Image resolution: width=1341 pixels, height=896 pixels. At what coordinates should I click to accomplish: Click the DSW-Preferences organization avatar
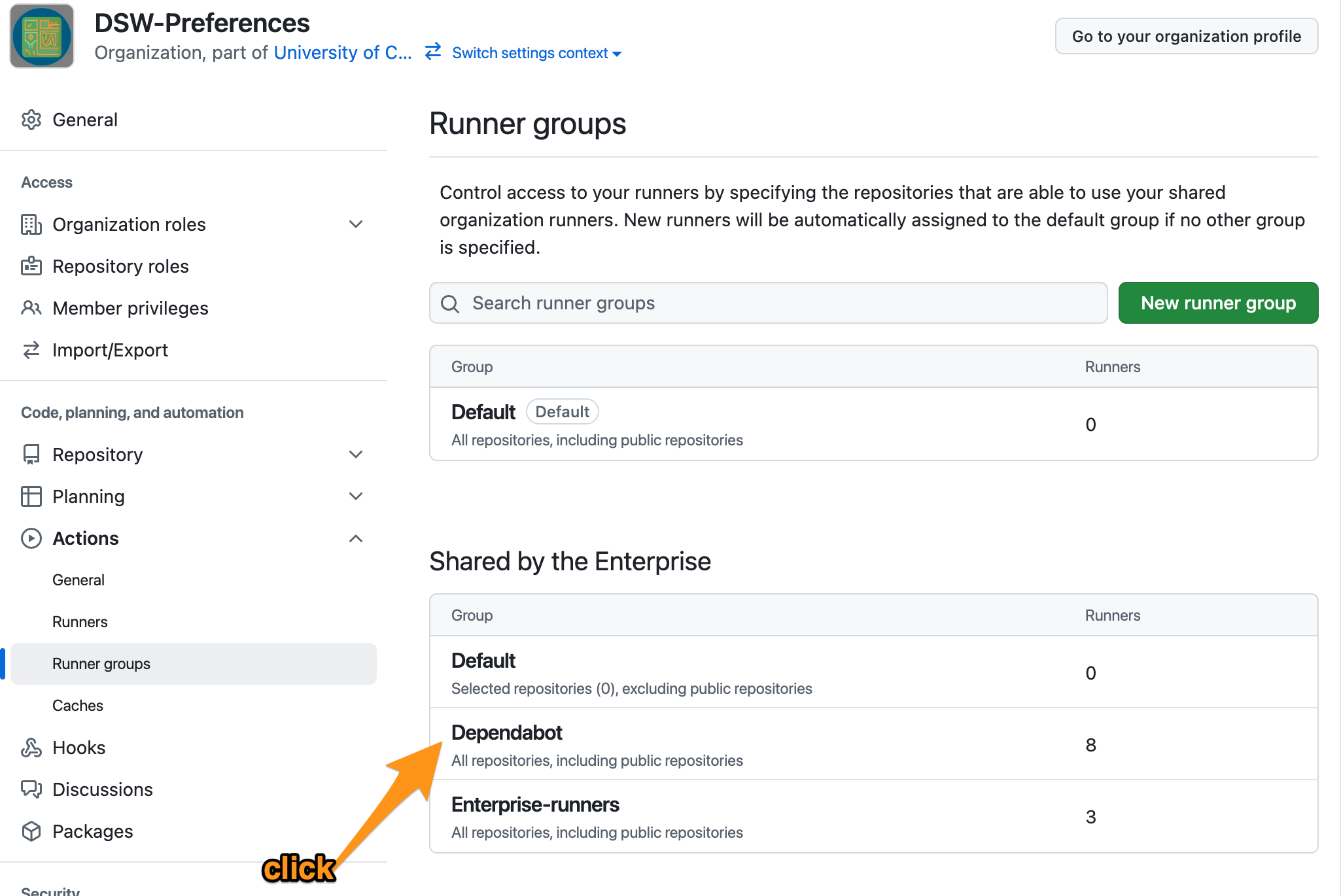point(42,37)
